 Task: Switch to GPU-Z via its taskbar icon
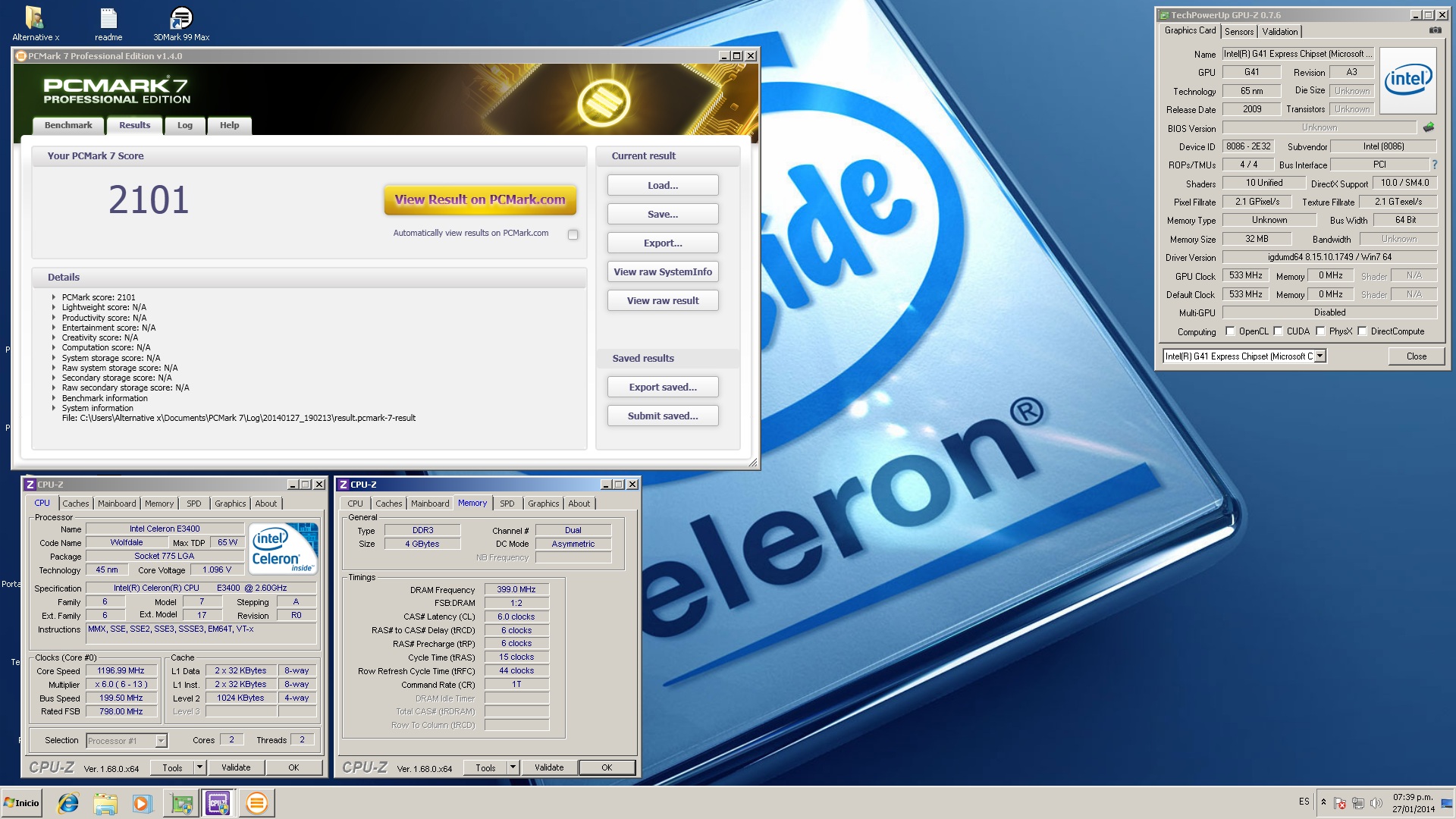[181, 803]
